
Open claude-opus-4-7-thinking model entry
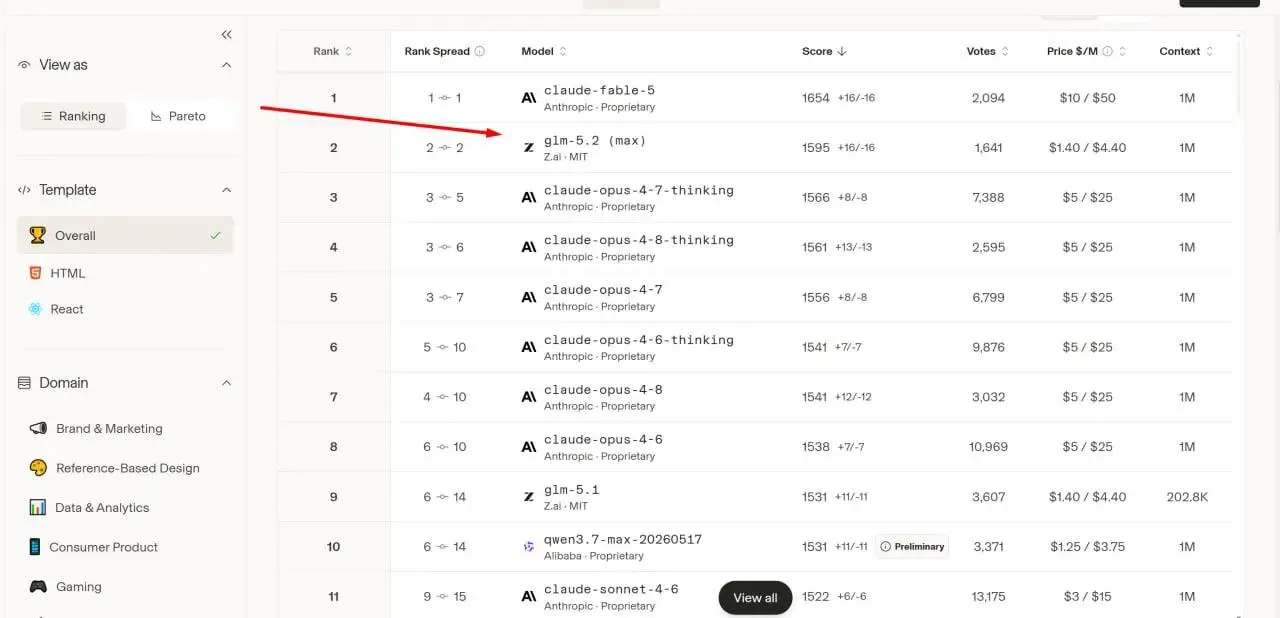(x=639, y=190)
